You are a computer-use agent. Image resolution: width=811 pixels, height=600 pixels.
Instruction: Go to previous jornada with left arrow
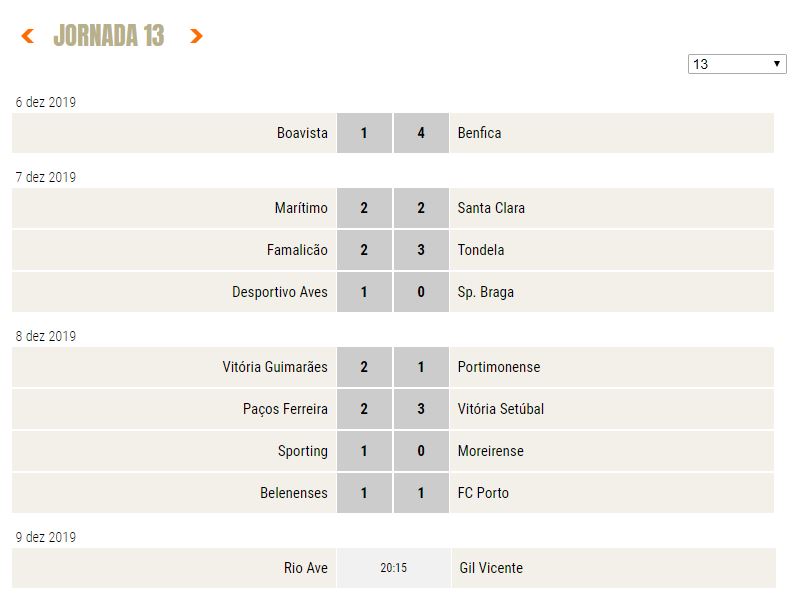pyautogui.click(x=27, y=36)
